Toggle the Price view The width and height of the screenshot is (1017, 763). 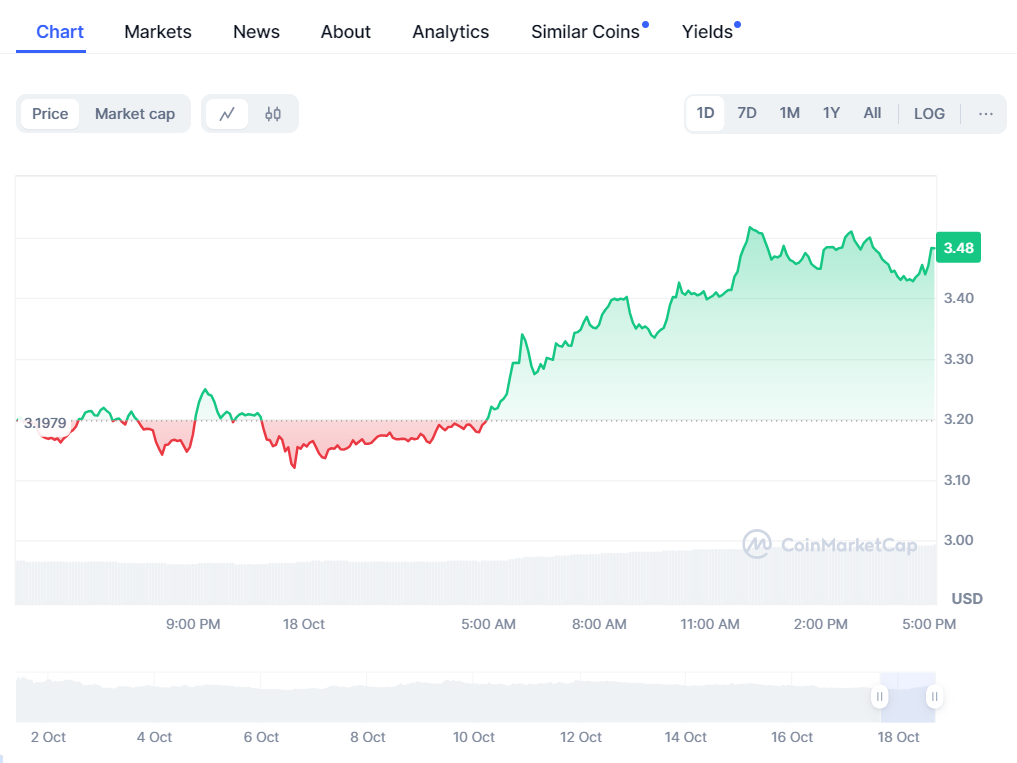coord(49,113)
